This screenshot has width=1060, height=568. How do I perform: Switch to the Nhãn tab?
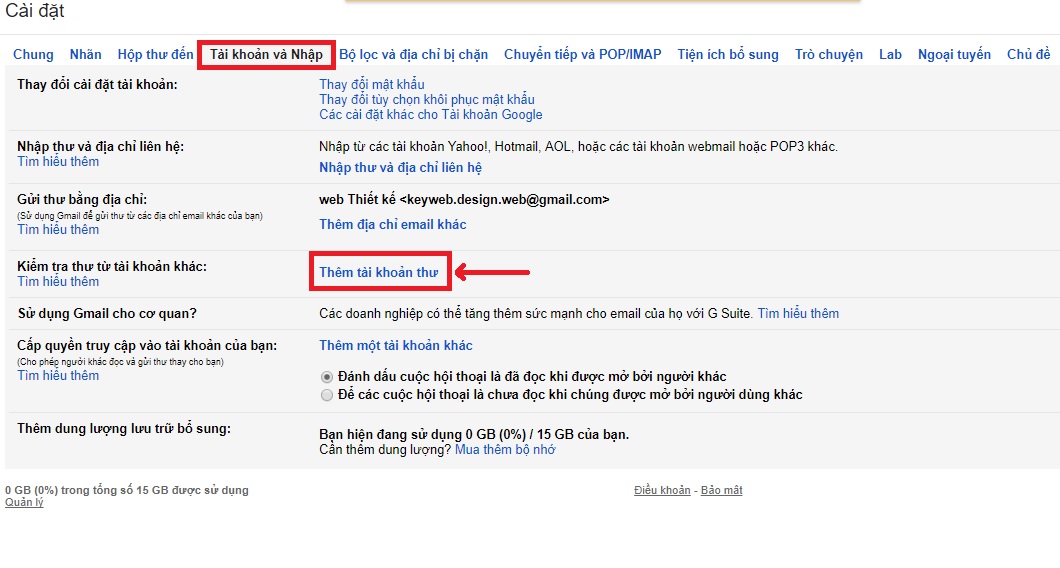coord(85,55)
